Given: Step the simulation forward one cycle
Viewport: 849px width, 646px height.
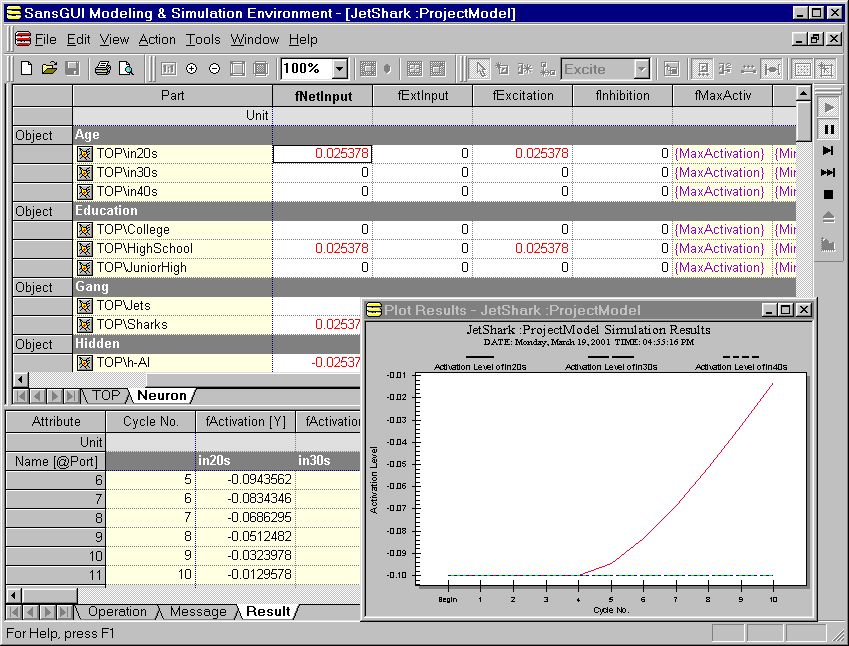Looking at the screenshot, I should pos(828,151).
